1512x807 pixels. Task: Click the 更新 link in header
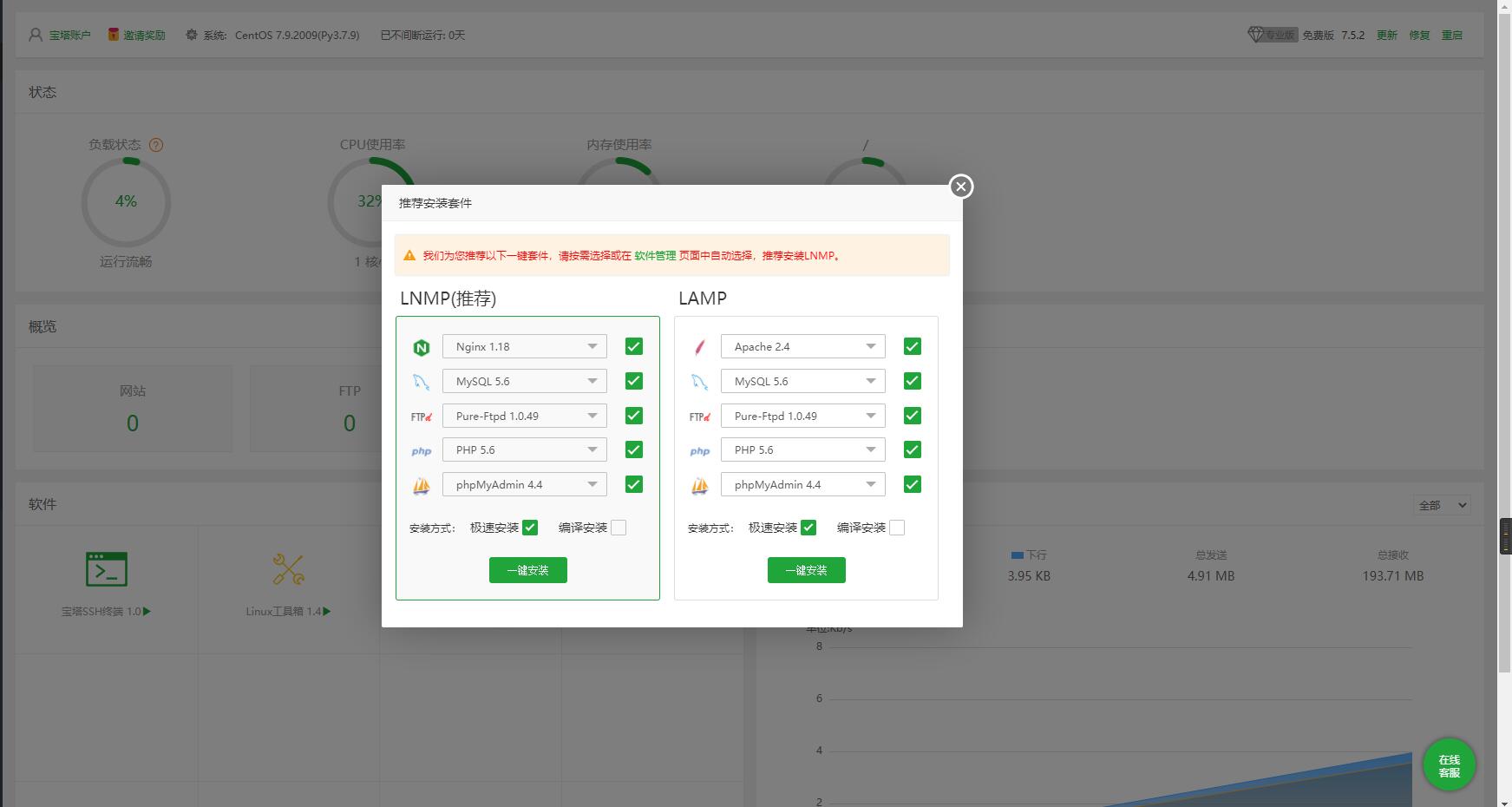pos(1387,36)
